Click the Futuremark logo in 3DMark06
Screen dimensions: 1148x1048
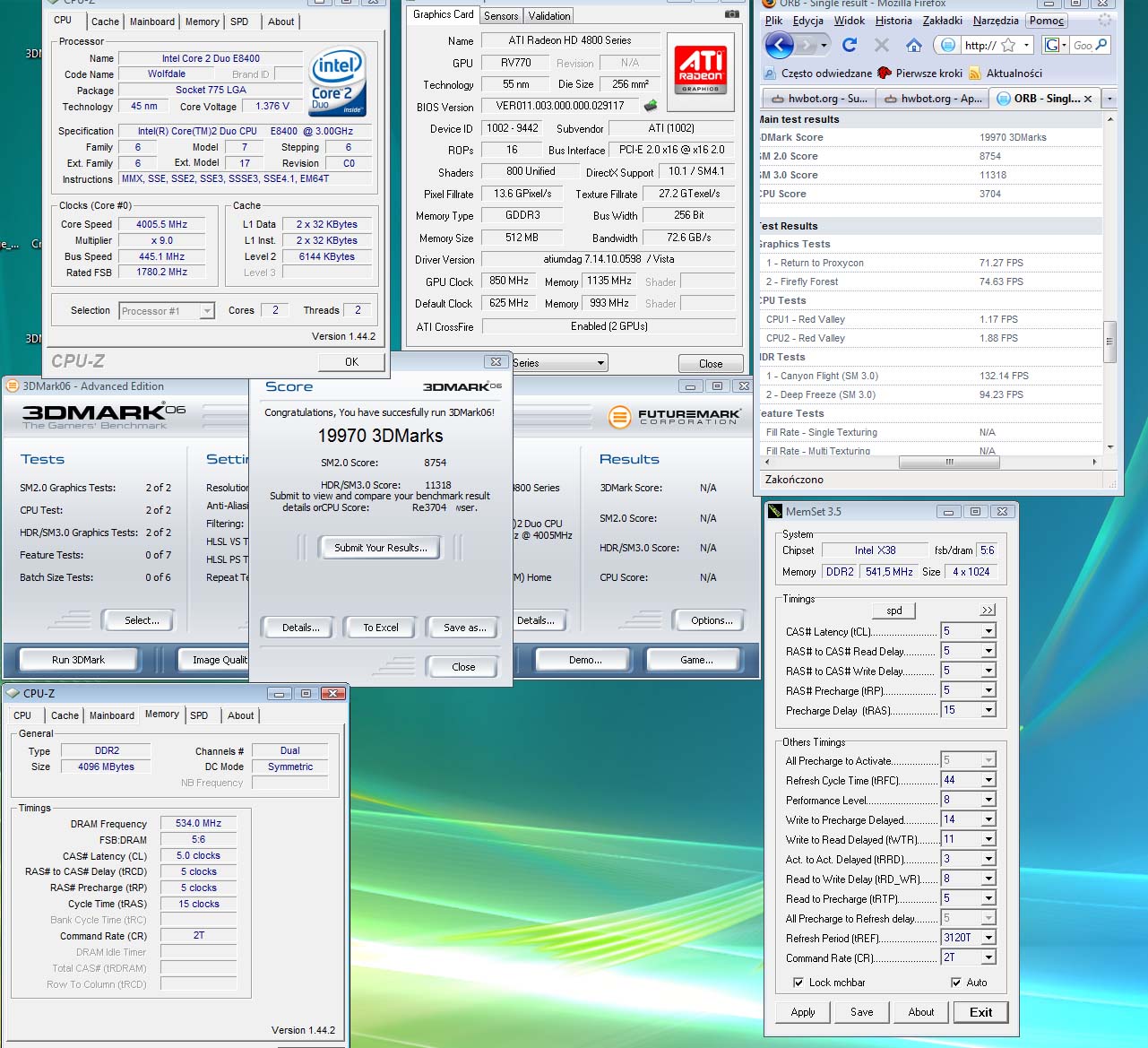click(674, 417)
